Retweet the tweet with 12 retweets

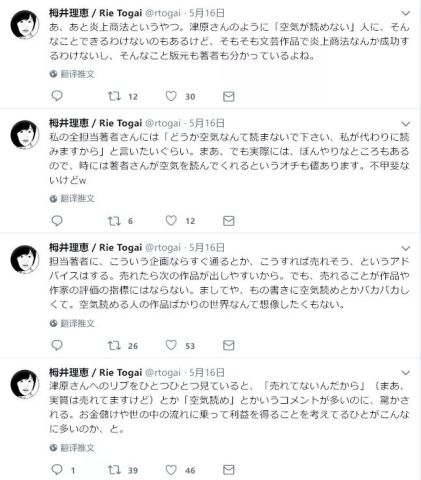coord(114,96)
